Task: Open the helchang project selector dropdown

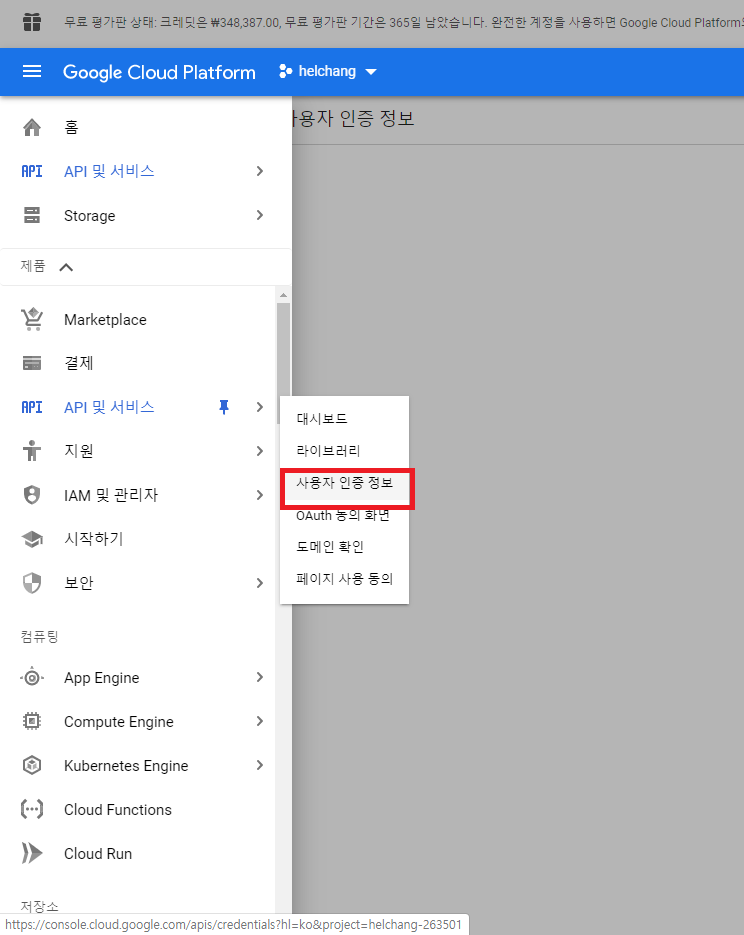Action: [x=328, y=72]
